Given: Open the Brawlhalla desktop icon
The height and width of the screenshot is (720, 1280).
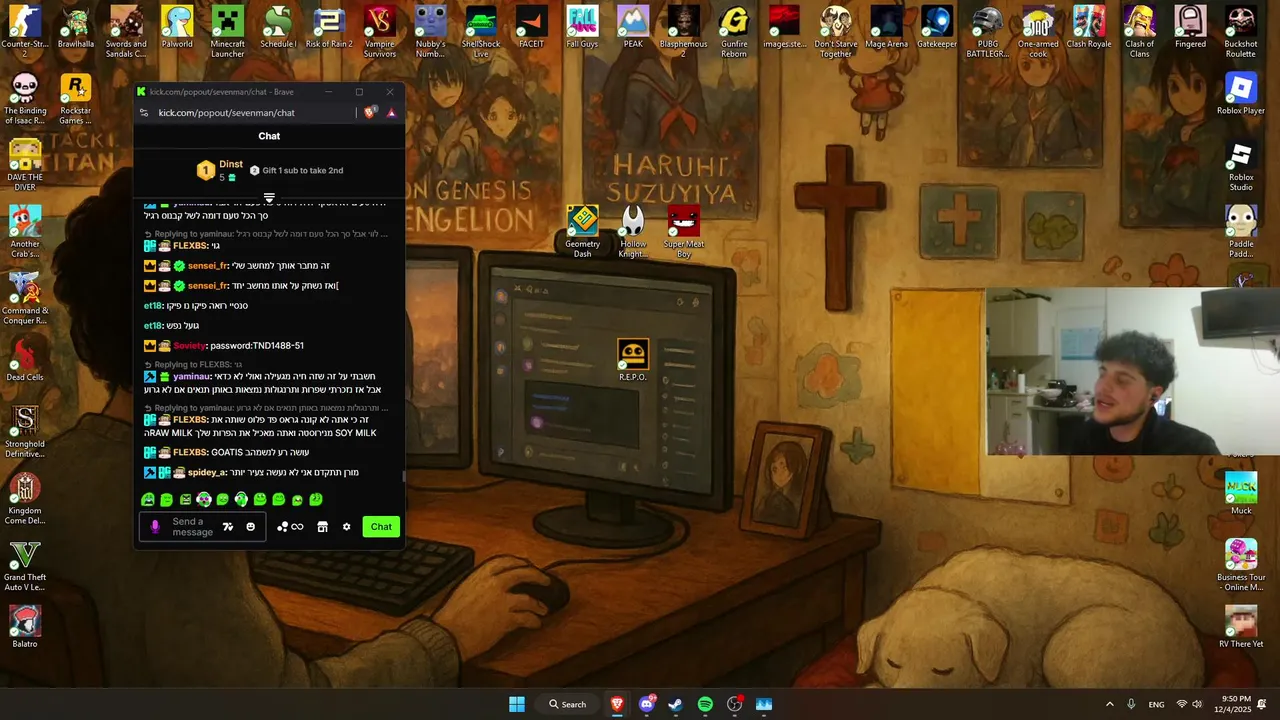Looking at the screenshot, I should coord(76,28).
